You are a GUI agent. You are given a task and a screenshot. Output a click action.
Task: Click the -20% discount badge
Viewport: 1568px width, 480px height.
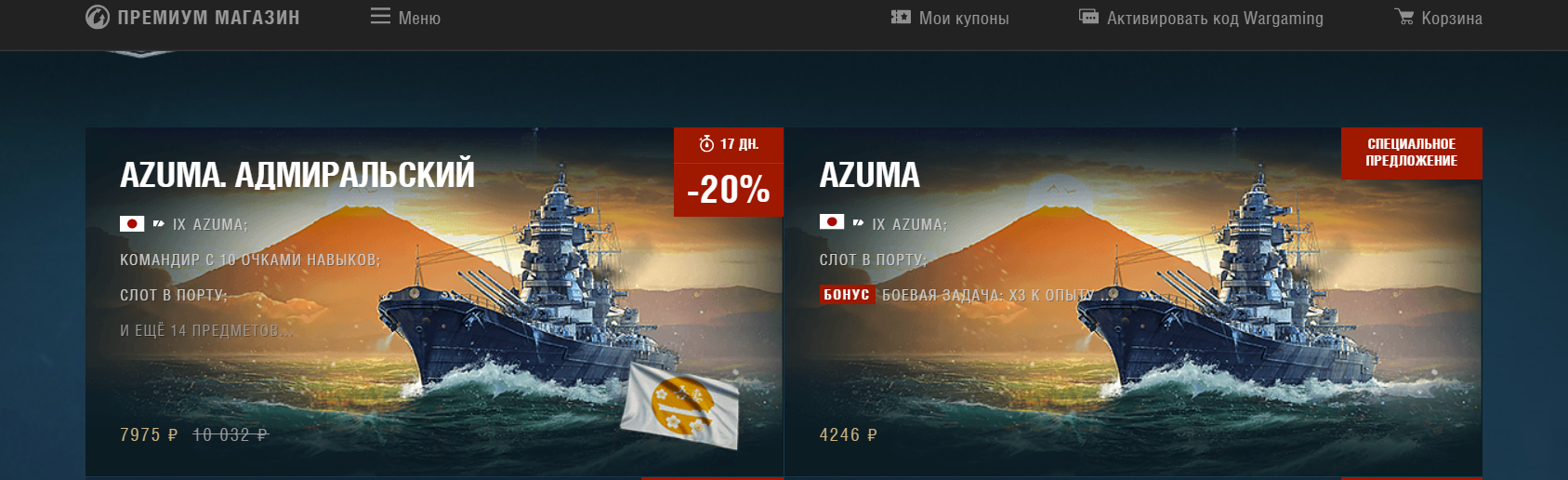pos(729,190)
